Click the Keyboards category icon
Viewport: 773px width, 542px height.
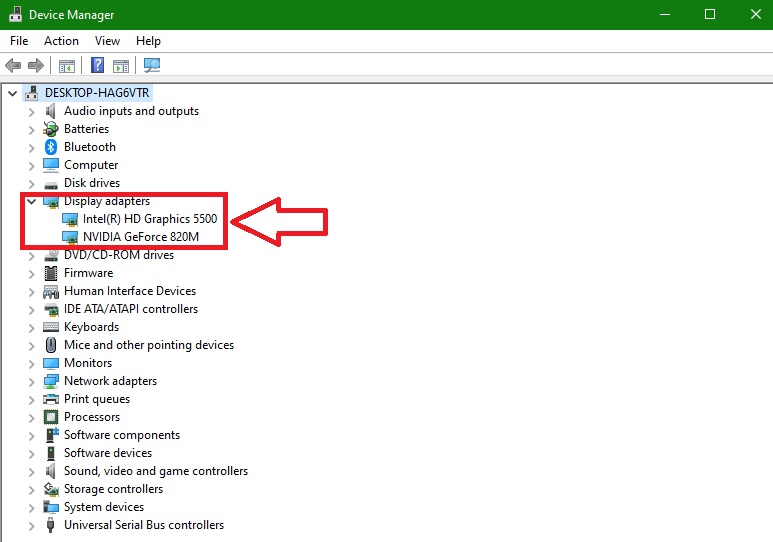click(51, 327)
